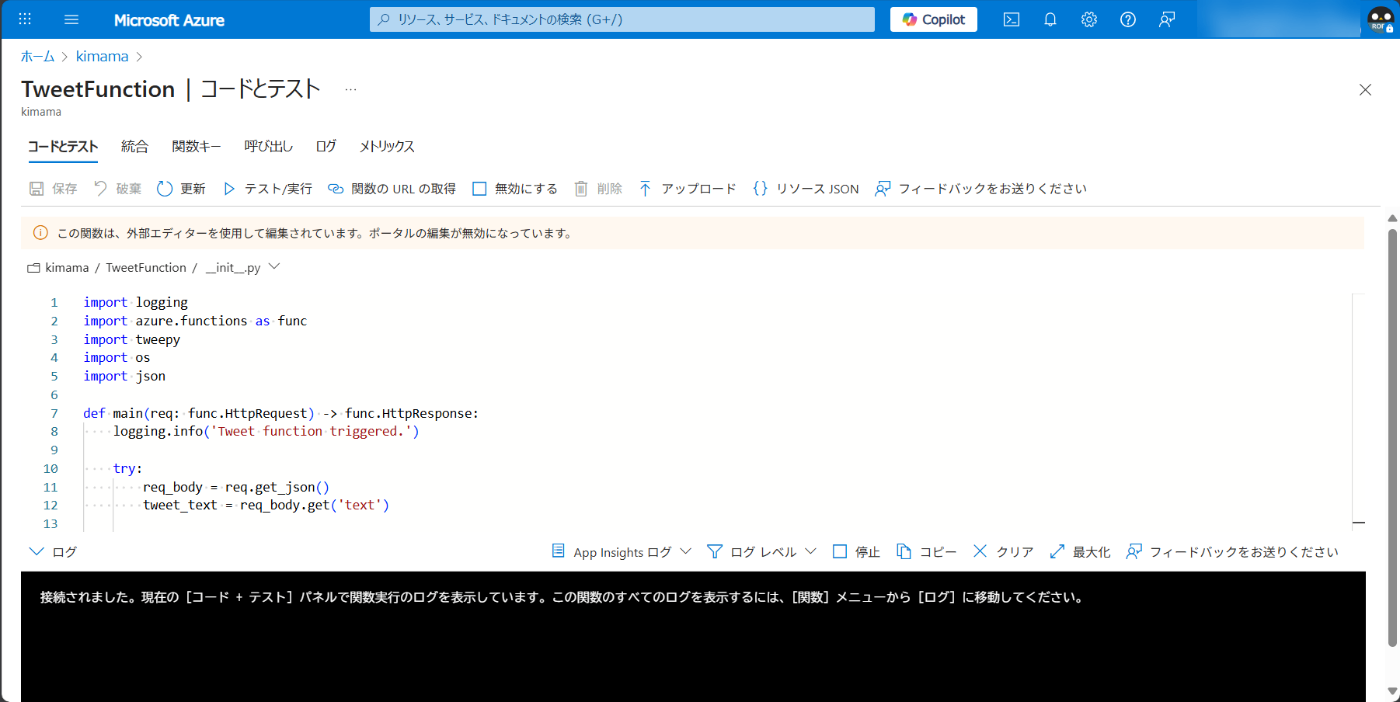The height and width of the screenshot is (702, 1400).
Task: Click the 更新 refresh icon
Action: tap(165, 188)
